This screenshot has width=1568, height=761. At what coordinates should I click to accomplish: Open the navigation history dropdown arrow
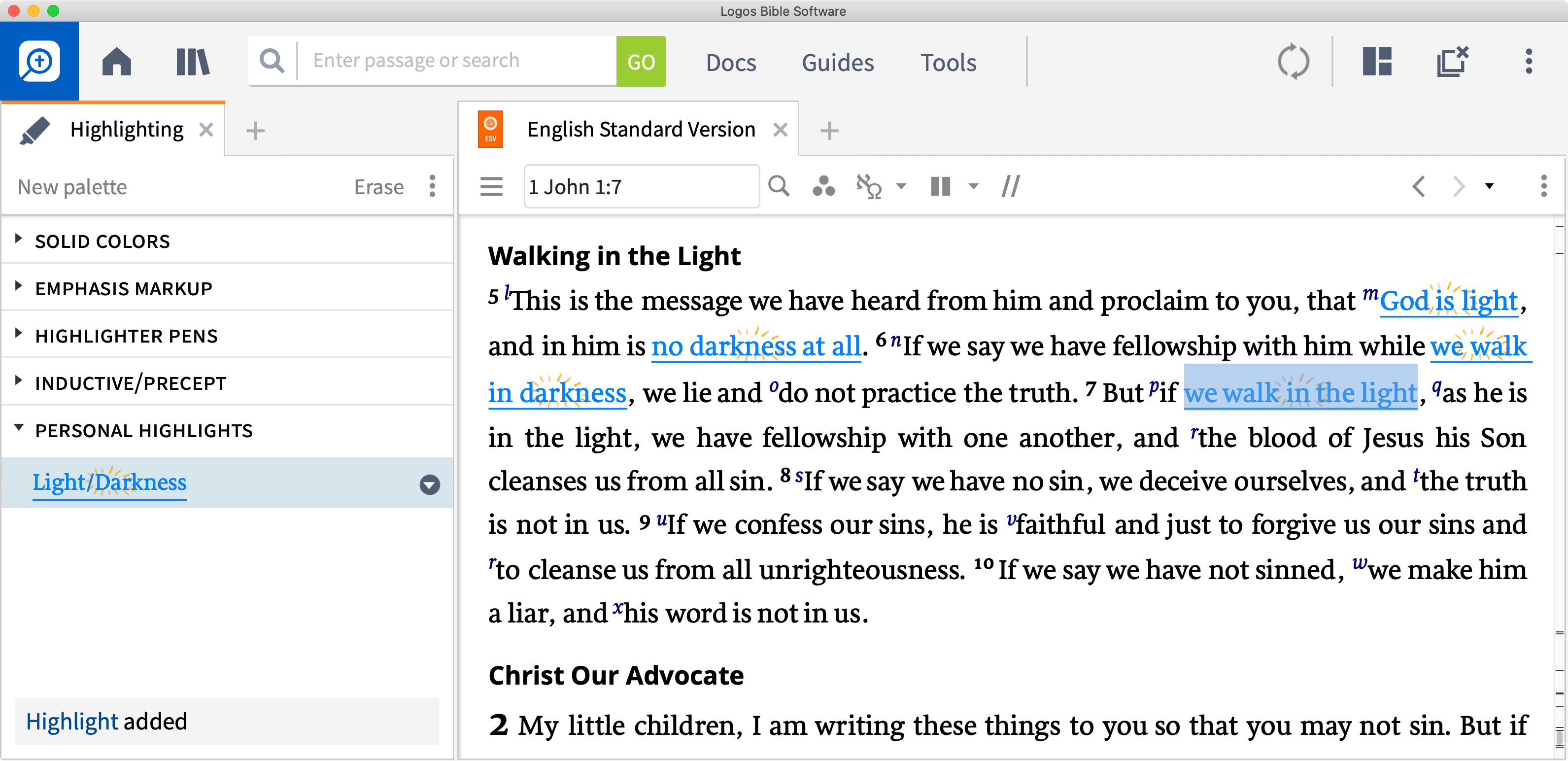coord(1490,186)
